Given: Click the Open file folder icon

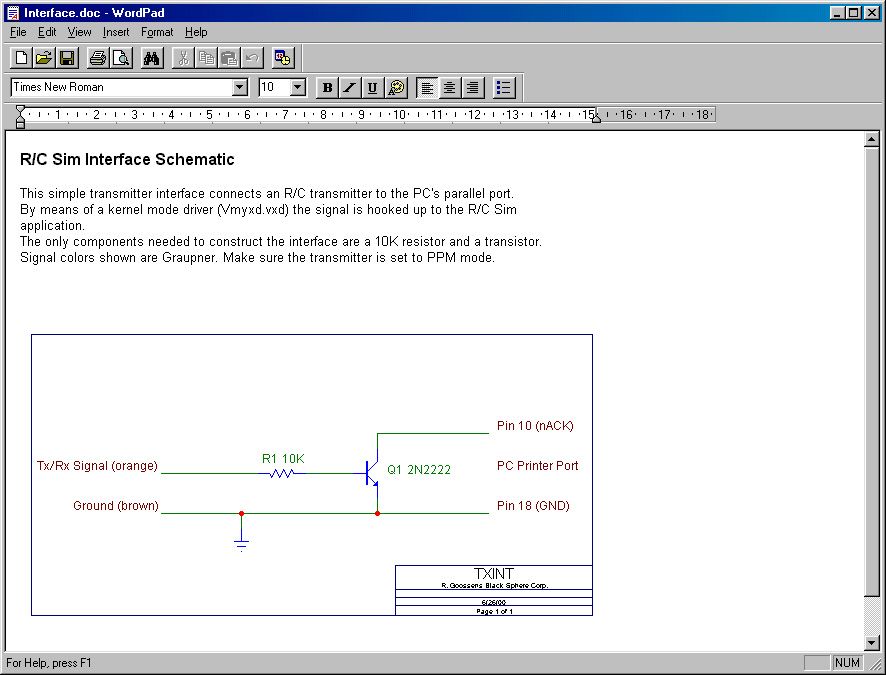Looking at the screenshot, I should (x=44, y=58).
